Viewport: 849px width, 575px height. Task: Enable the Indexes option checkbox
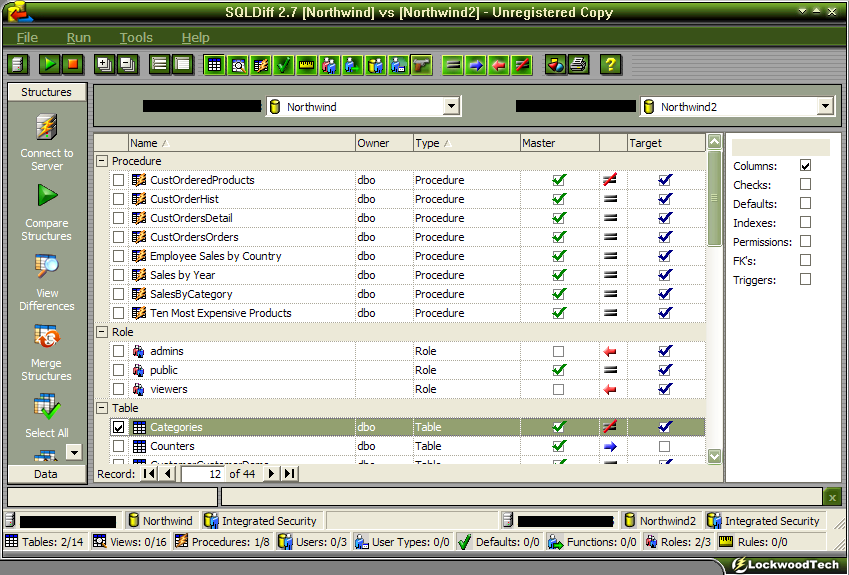(x=806, y=223)
